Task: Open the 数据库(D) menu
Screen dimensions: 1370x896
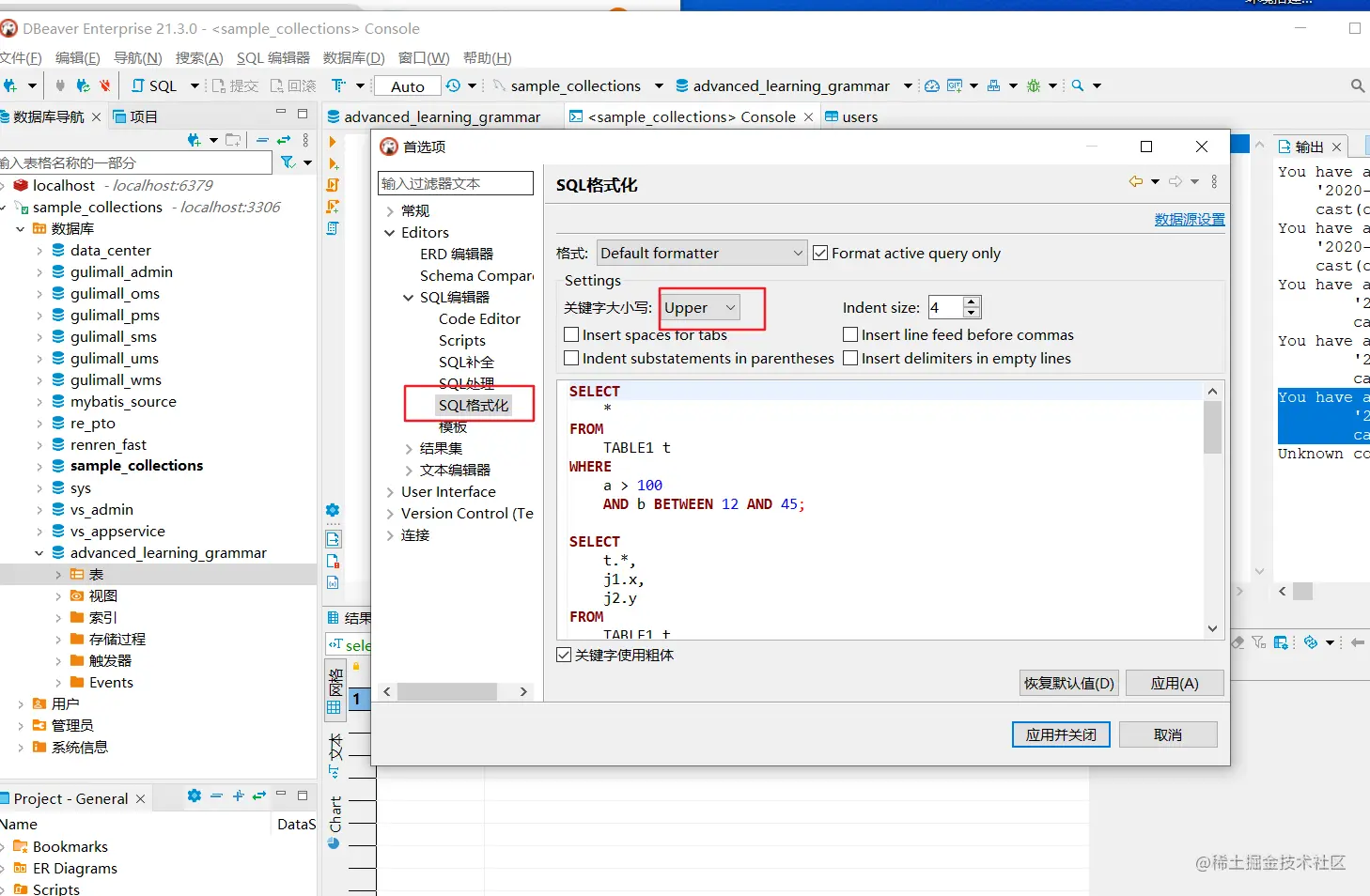Action: tap(353, 57)
